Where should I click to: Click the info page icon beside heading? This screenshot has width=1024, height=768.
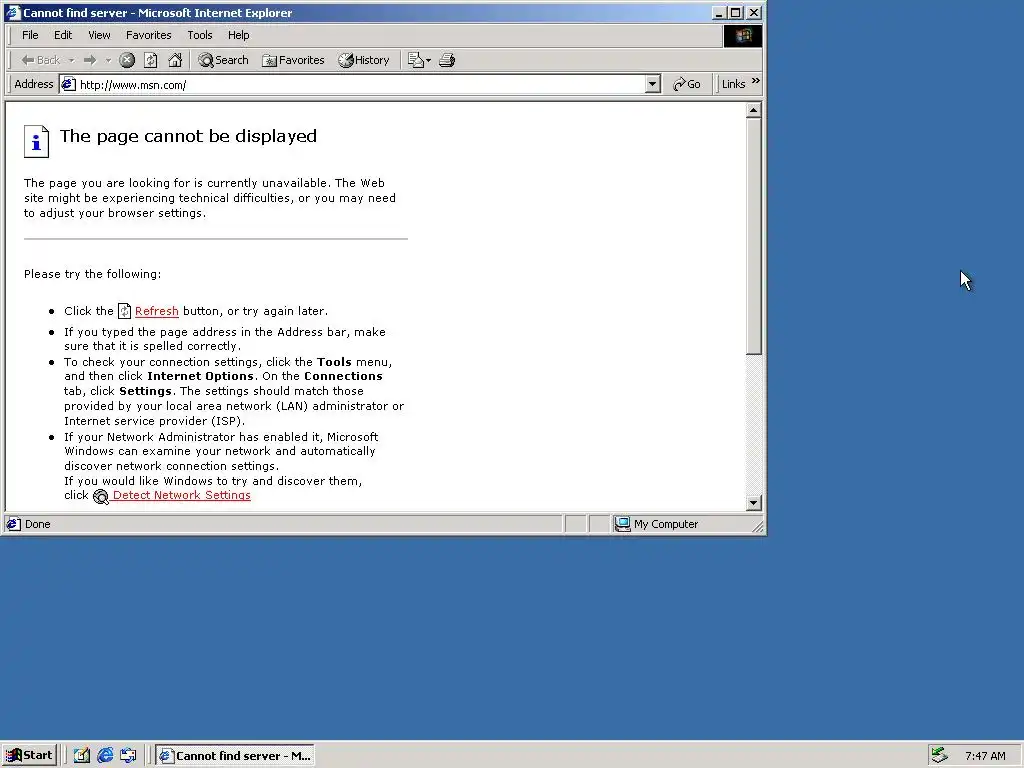coord(37,141)
